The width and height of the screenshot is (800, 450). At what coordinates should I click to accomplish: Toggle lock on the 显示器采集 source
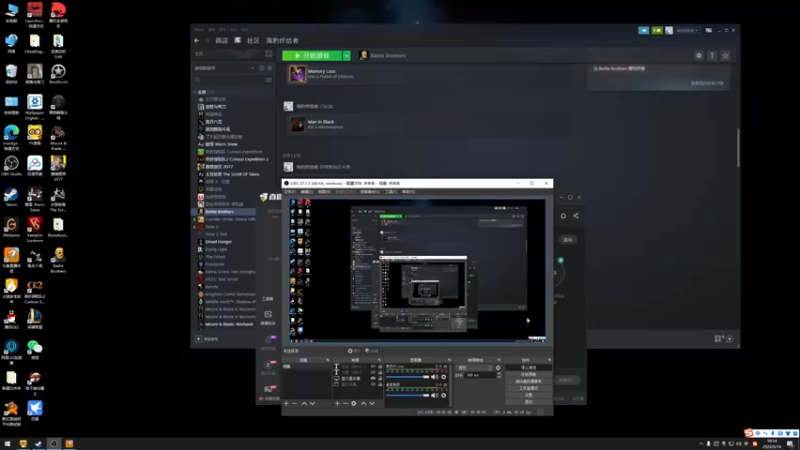(380, 379)
